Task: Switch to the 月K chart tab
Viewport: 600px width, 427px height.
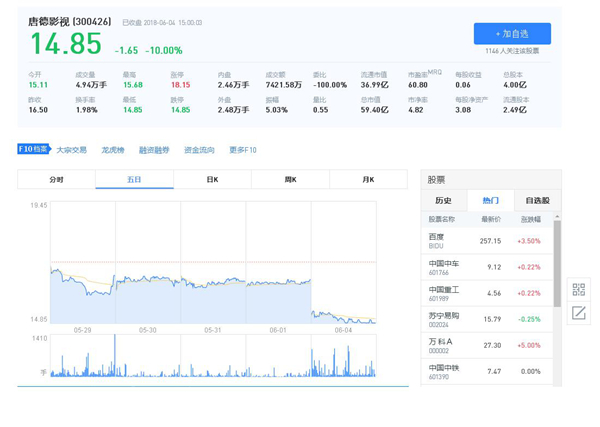Action: coord(368,180)
